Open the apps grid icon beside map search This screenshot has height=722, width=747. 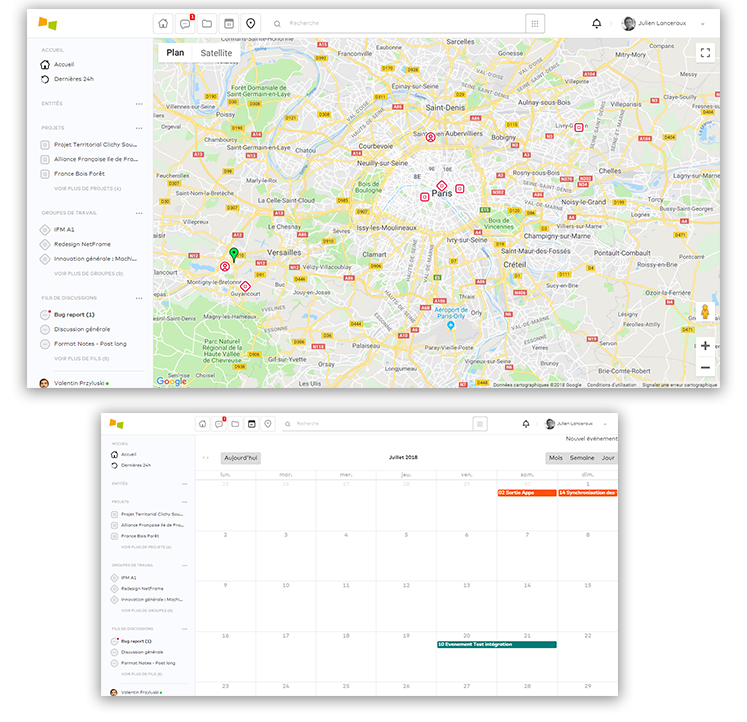(x=535, y=23)
